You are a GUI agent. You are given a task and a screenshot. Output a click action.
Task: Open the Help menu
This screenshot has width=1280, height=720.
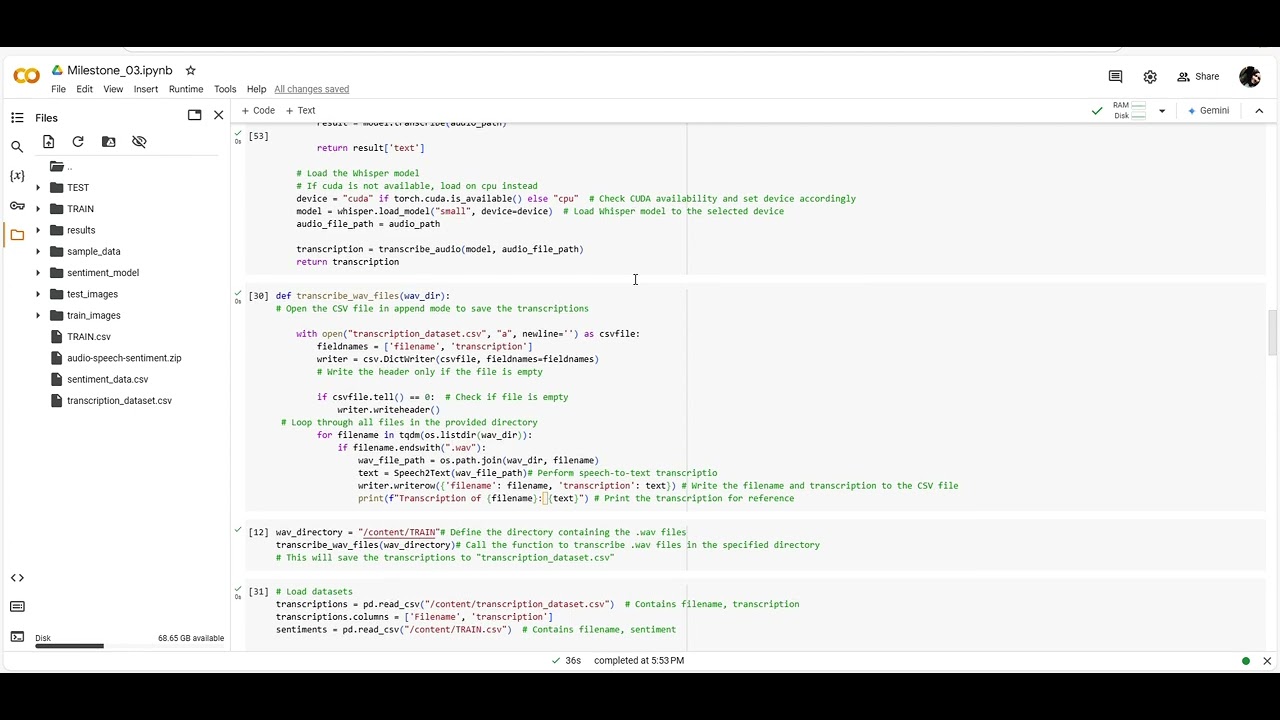[256, 89]
